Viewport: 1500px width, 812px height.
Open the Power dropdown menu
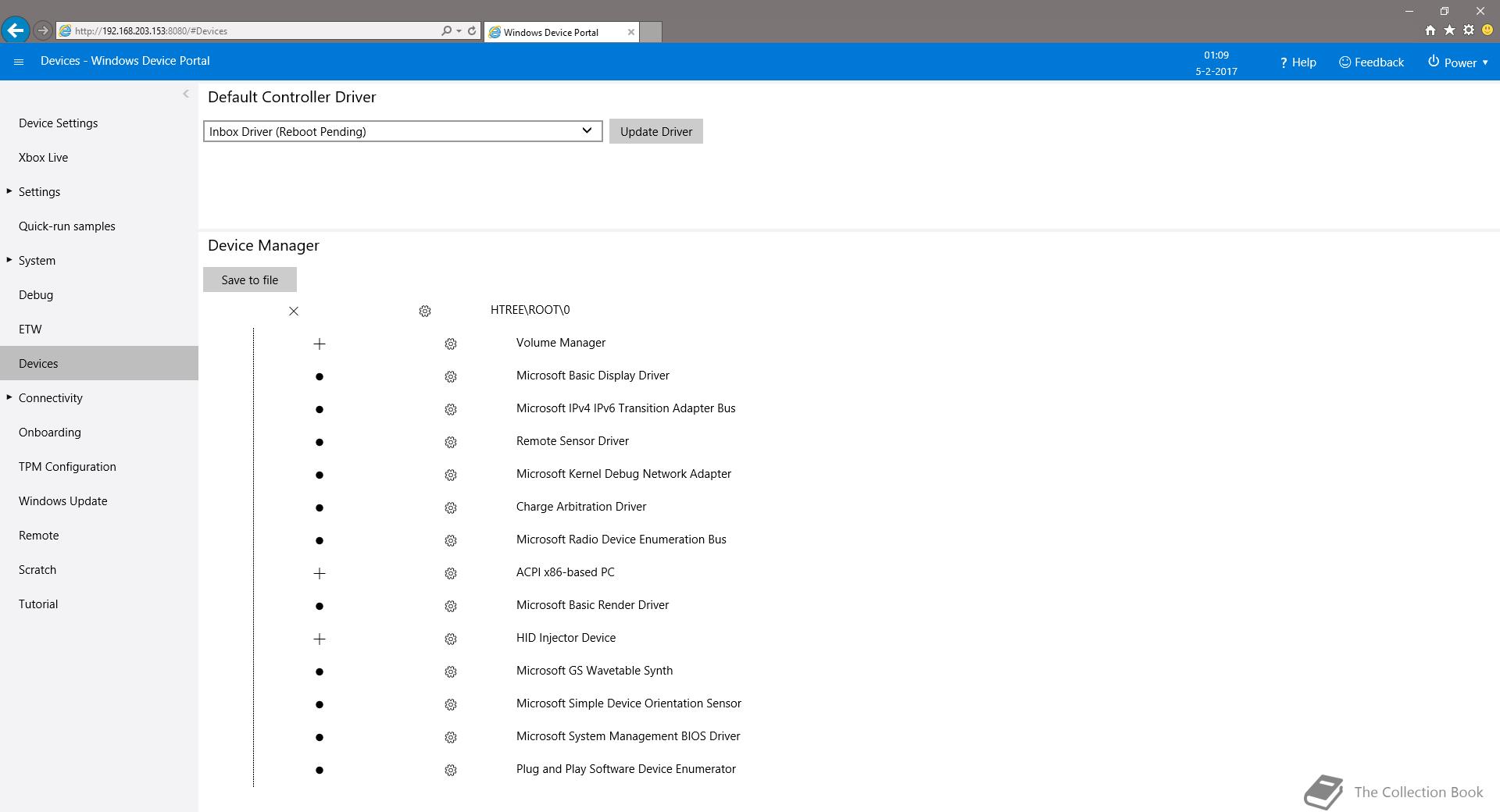[x=1458, y=62]
